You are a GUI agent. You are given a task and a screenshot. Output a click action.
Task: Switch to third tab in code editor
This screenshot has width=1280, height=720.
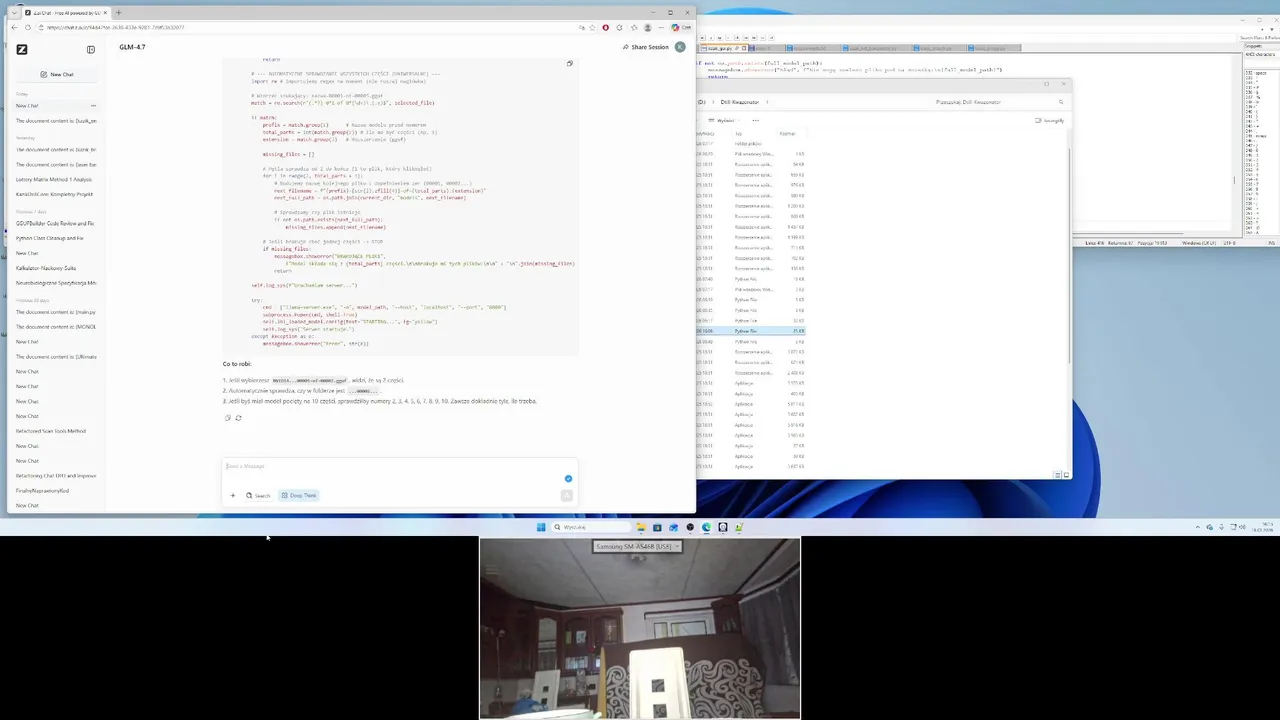tap(812, 48)
